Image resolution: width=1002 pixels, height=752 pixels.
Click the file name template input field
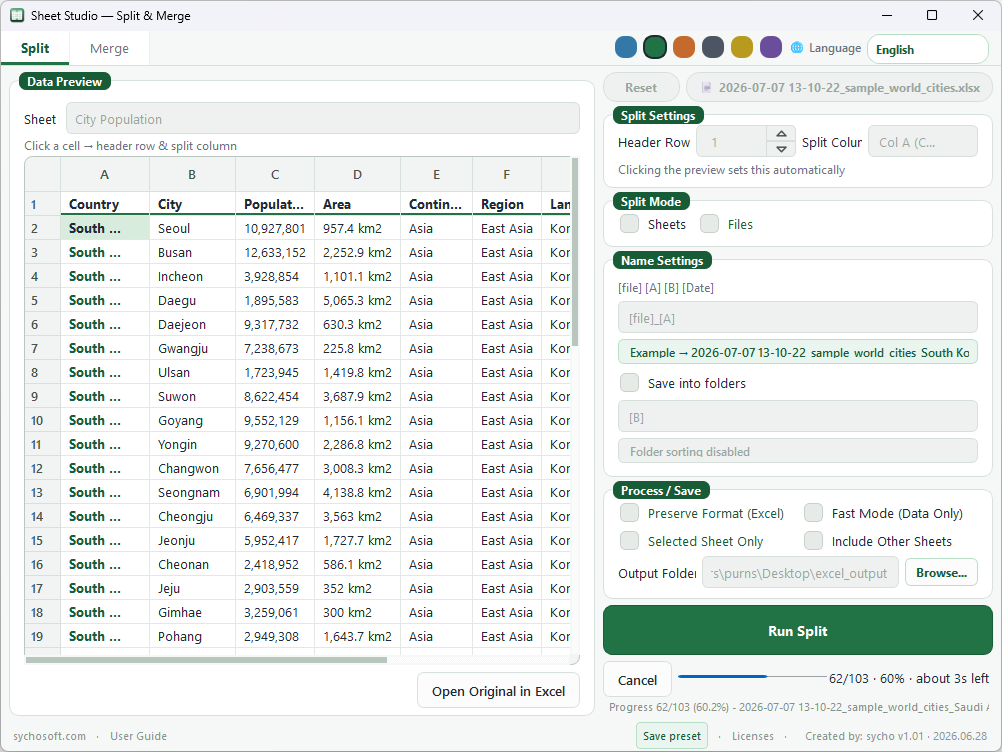point(797,318)
